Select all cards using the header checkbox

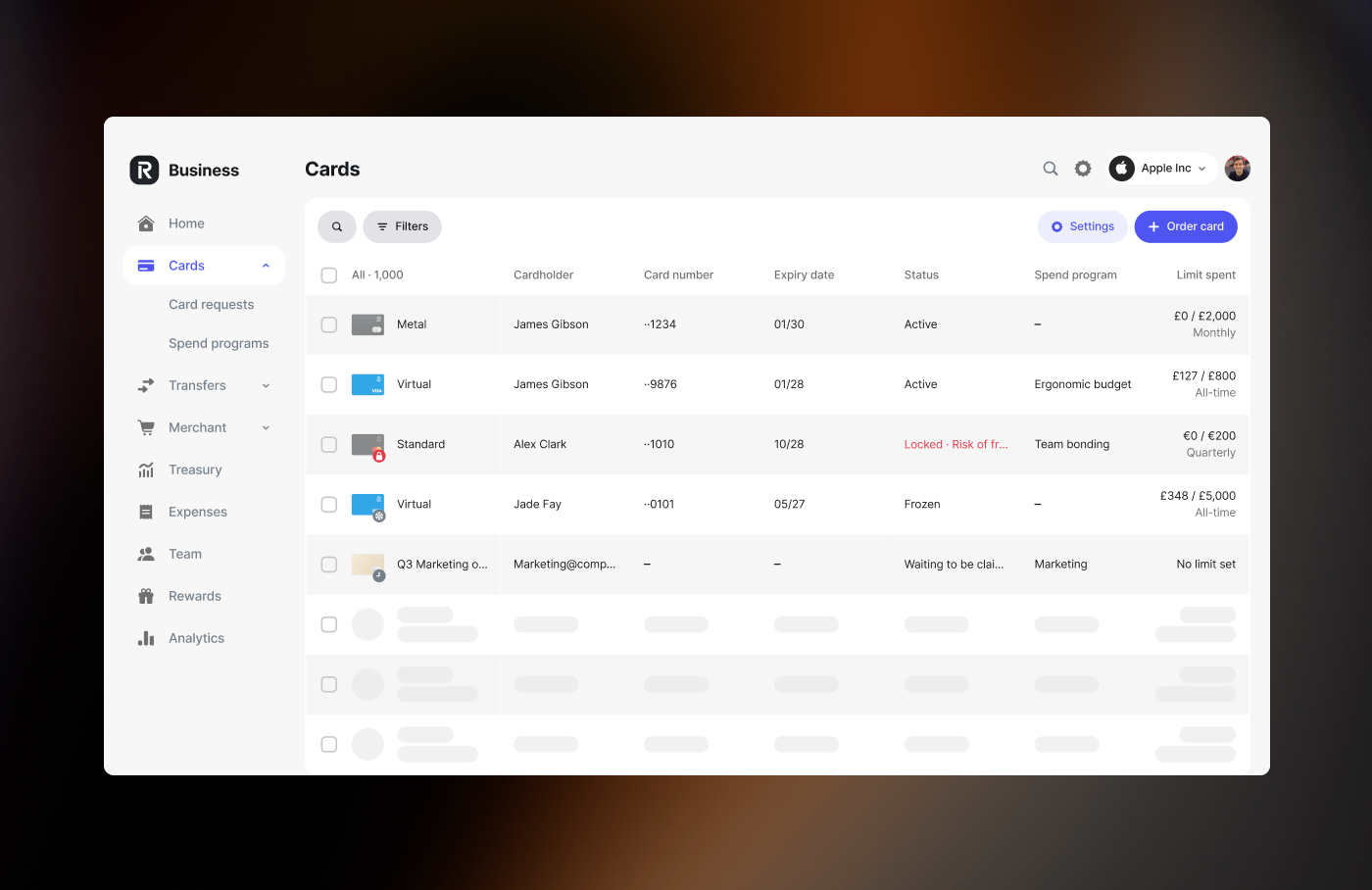point(328,275)
